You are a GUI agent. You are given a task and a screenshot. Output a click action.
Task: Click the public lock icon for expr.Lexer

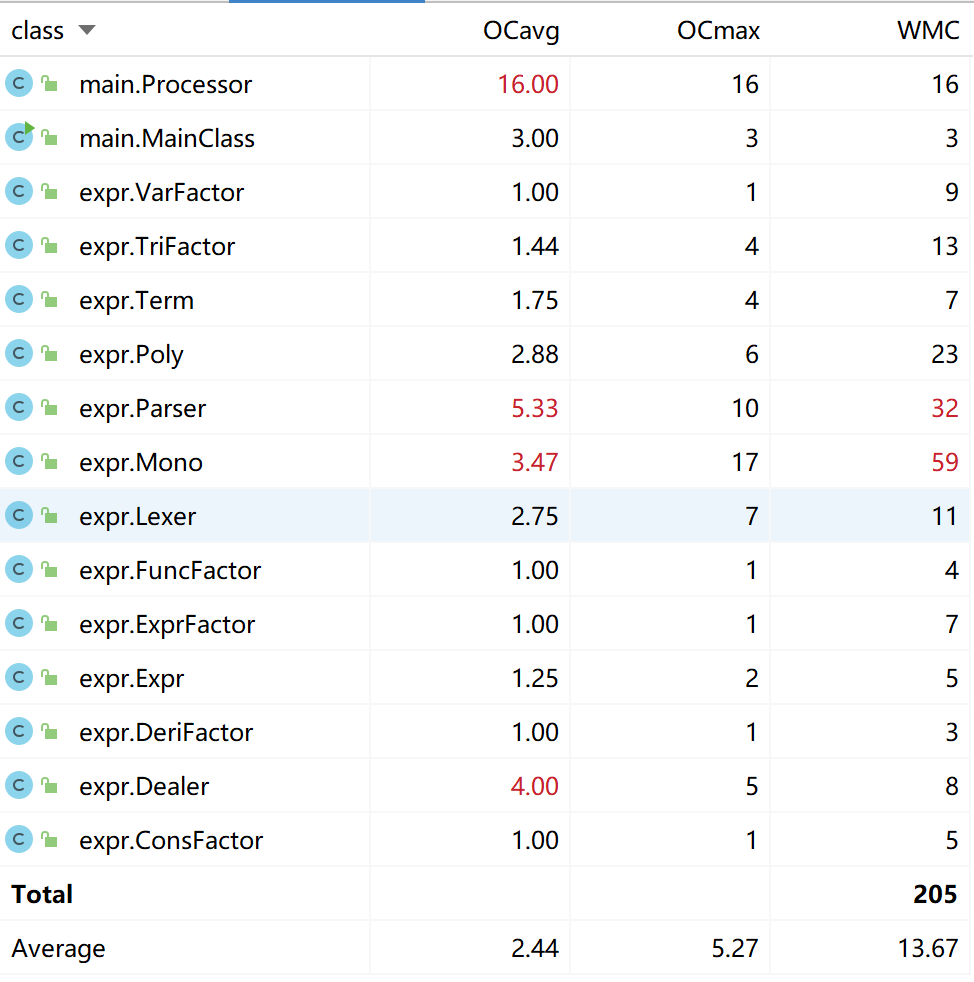coord(49,515)
